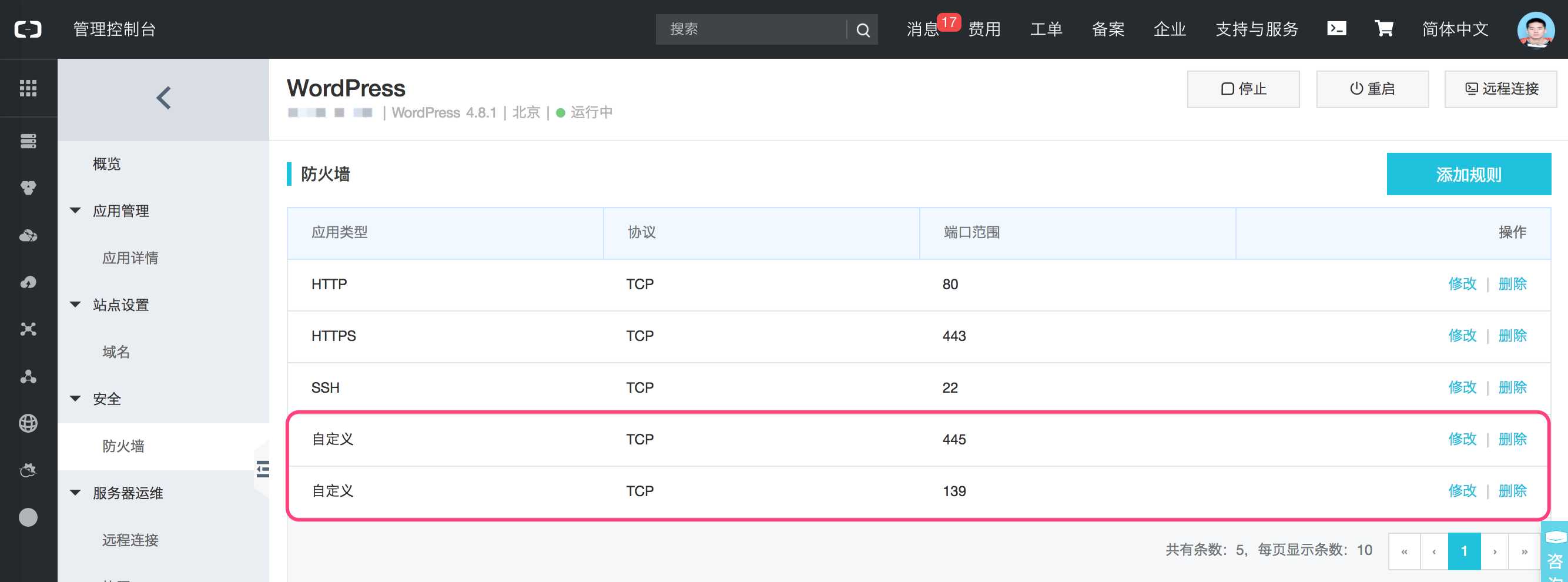Click the multi-cloud icon in sidebar
Screen dimensions: 1568x582
[28, 236]
